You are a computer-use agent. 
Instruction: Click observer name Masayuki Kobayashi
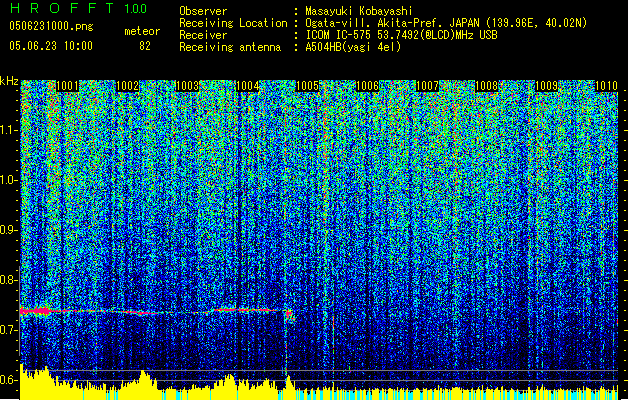click(359, 11)
